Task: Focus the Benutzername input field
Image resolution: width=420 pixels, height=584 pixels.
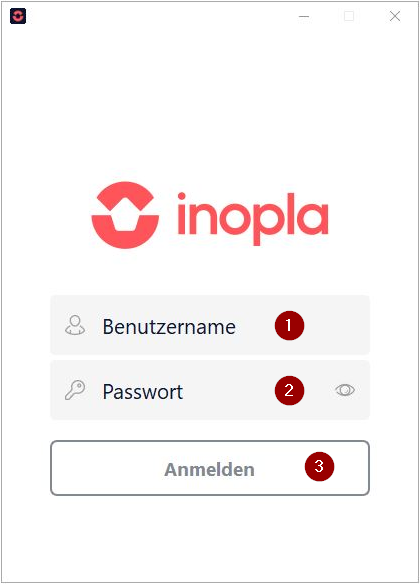Action: pyautogui.click(x=210, y=325)
